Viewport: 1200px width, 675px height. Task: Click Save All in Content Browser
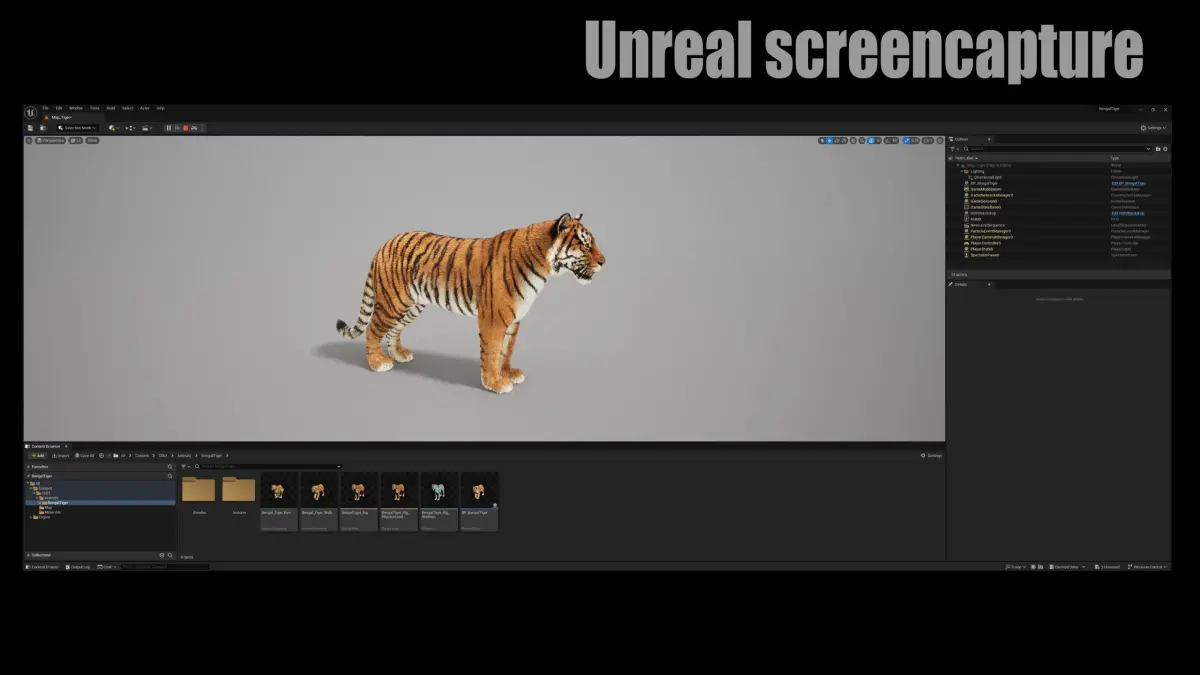(85, 455)
